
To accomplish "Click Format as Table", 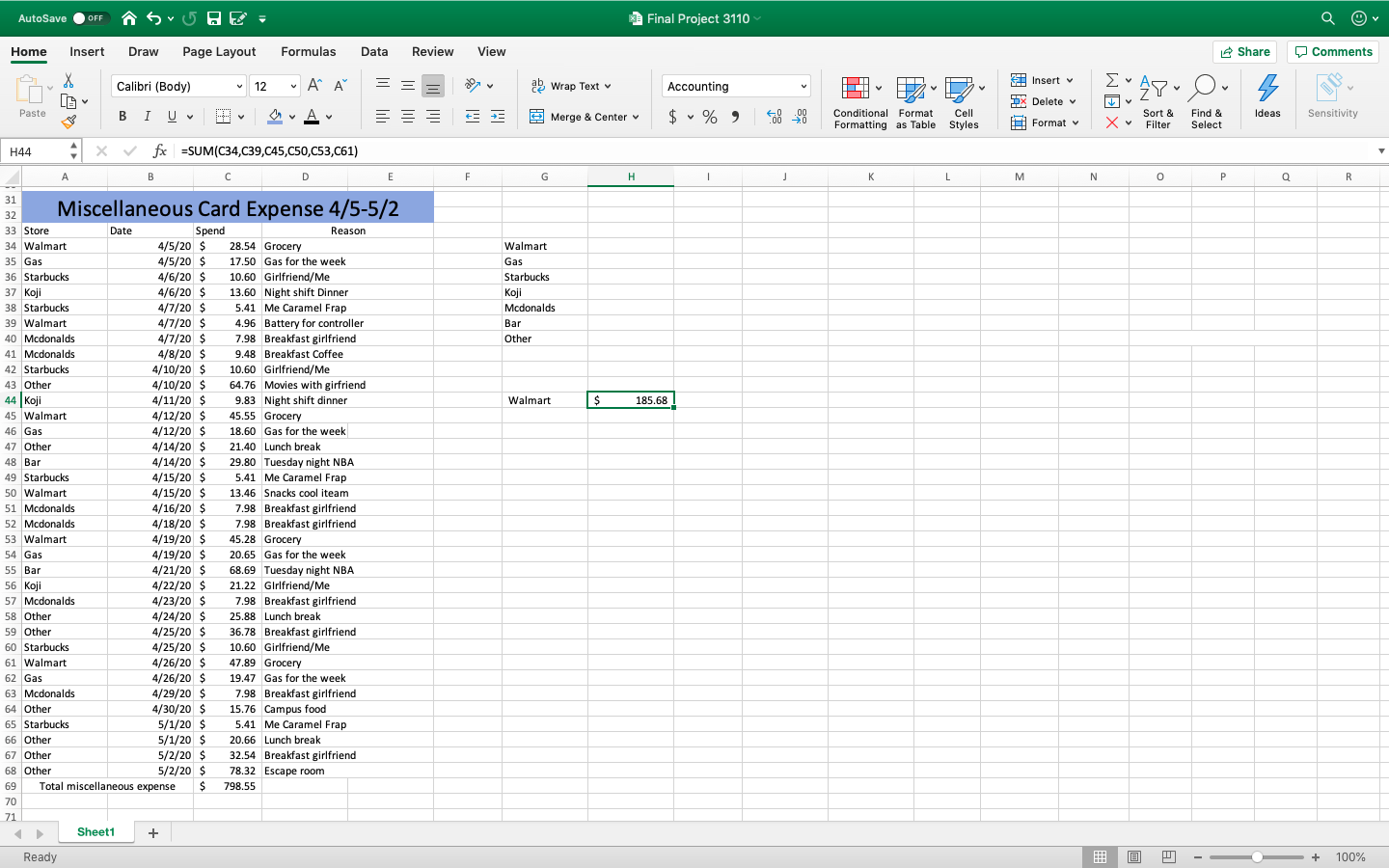I will click(x=915, y=102).
